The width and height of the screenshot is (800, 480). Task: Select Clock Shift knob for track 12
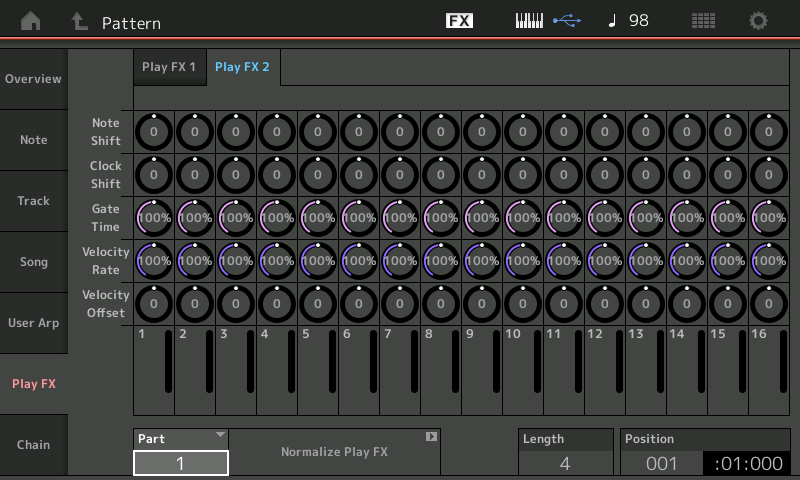tap(605, 175)
